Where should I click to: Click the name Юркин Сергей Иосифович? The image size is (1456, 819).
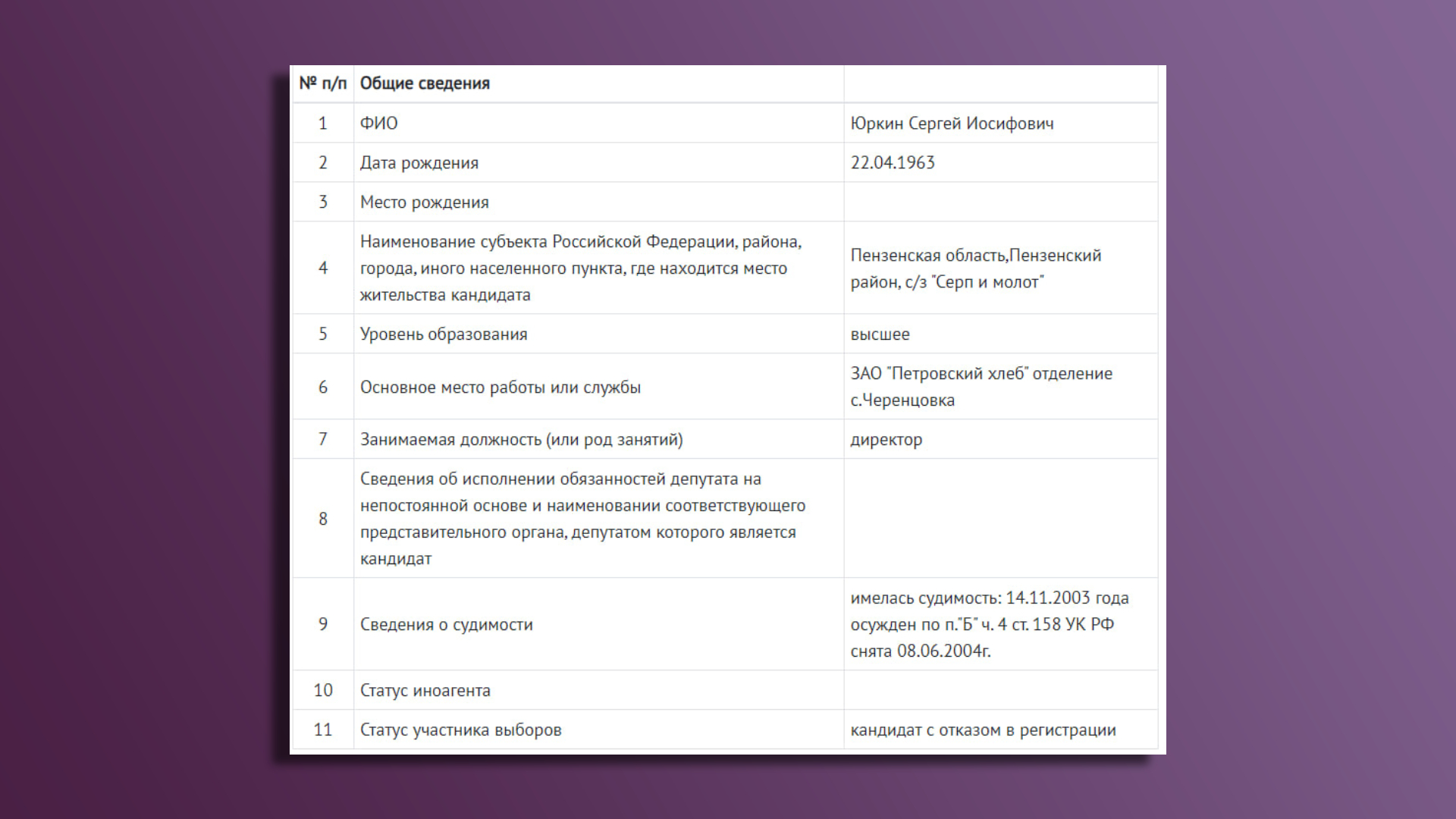pyautogui.click(x=952, y=124)
